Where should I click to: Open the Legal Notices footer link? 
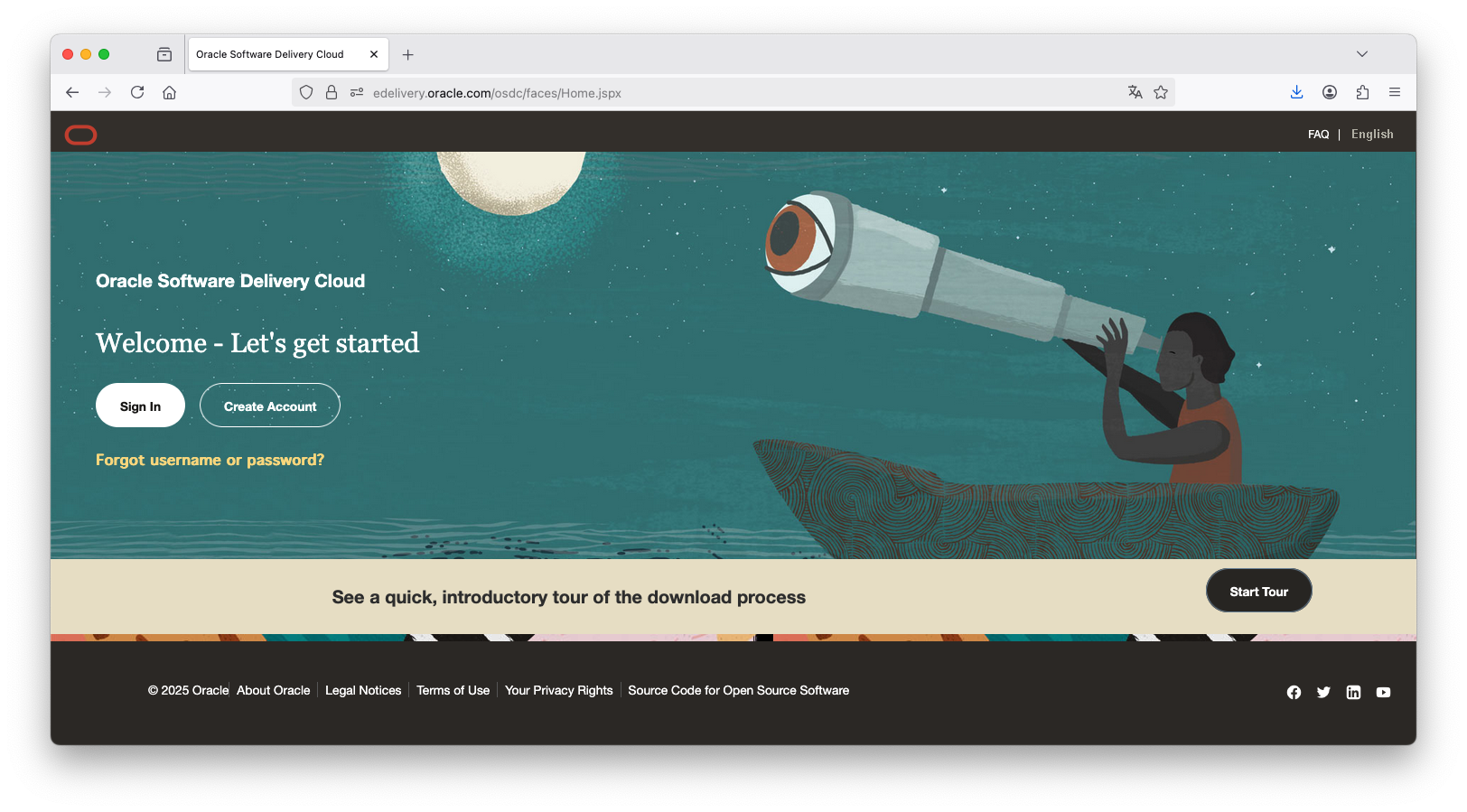363,690
